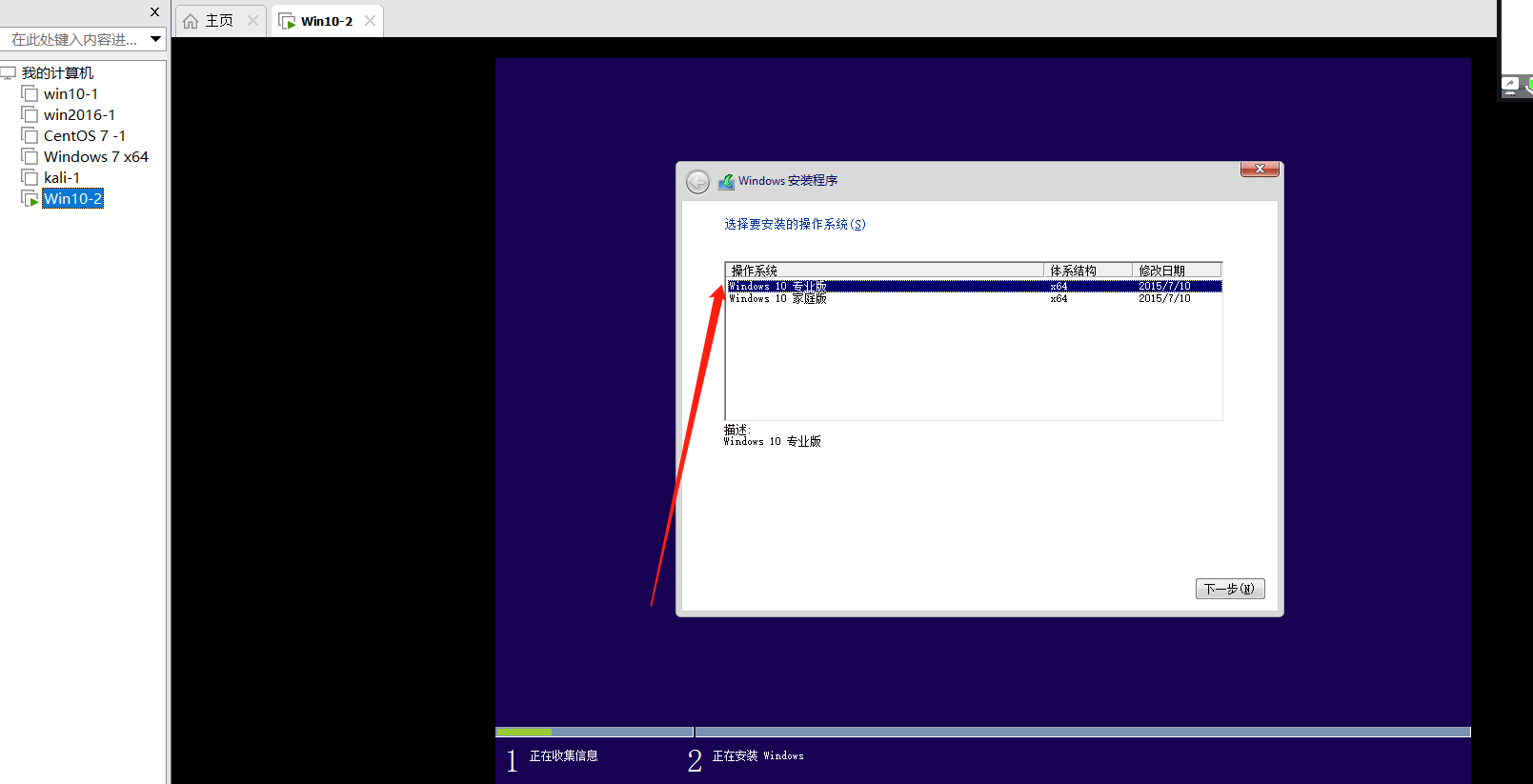Open the search filter dropdown arrow
This screenshot has width=1533, height=784.
click(155, 39)
